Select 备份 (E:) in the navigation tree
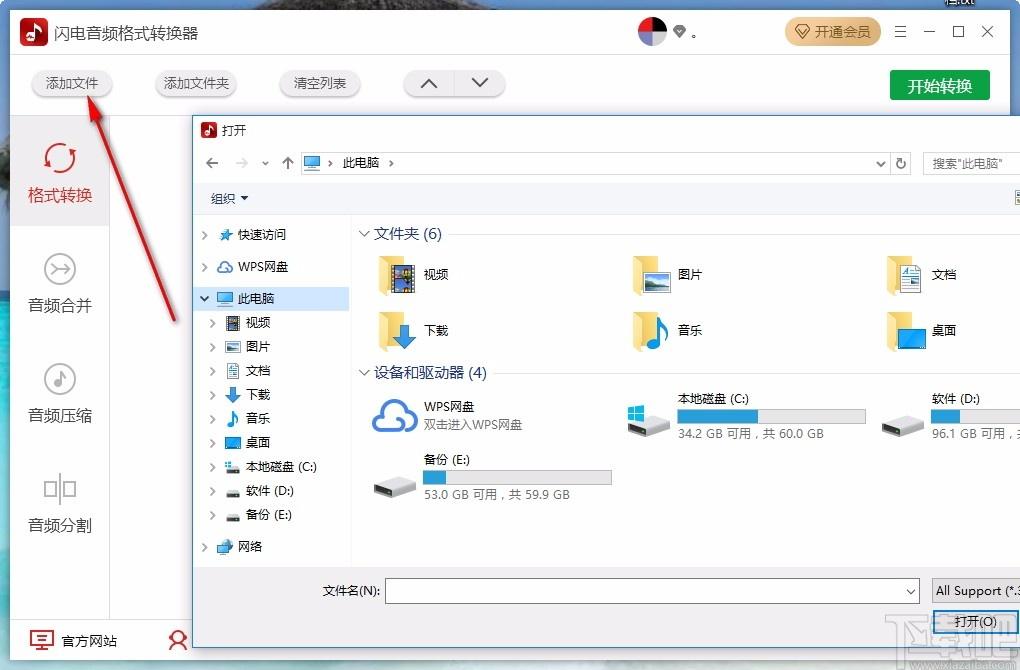This screenshot has width=1020, height=670. 268,515
